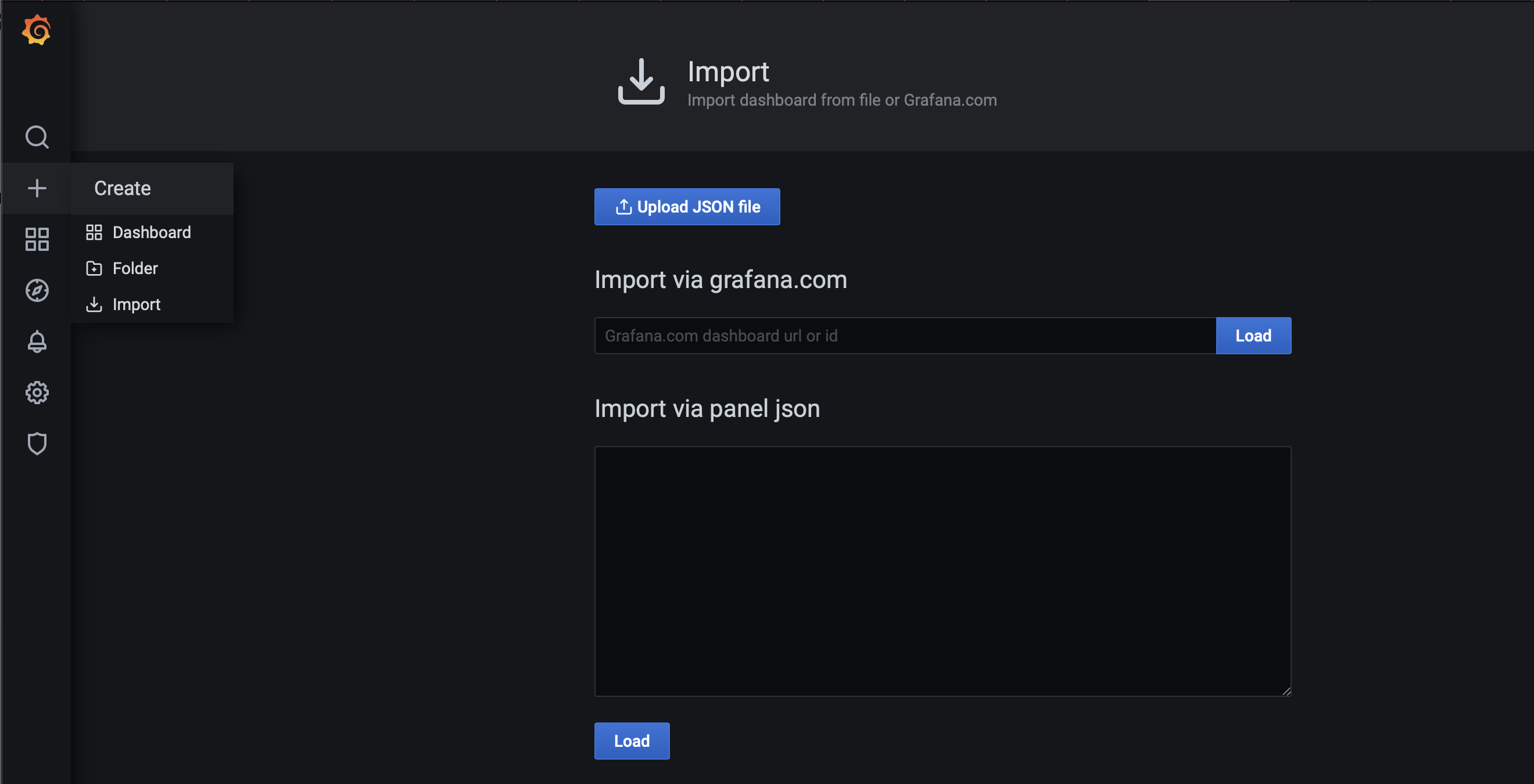
Task: Click the 'Import via panel json' heading
Action: pyautogui.click(x=707, y=409)
